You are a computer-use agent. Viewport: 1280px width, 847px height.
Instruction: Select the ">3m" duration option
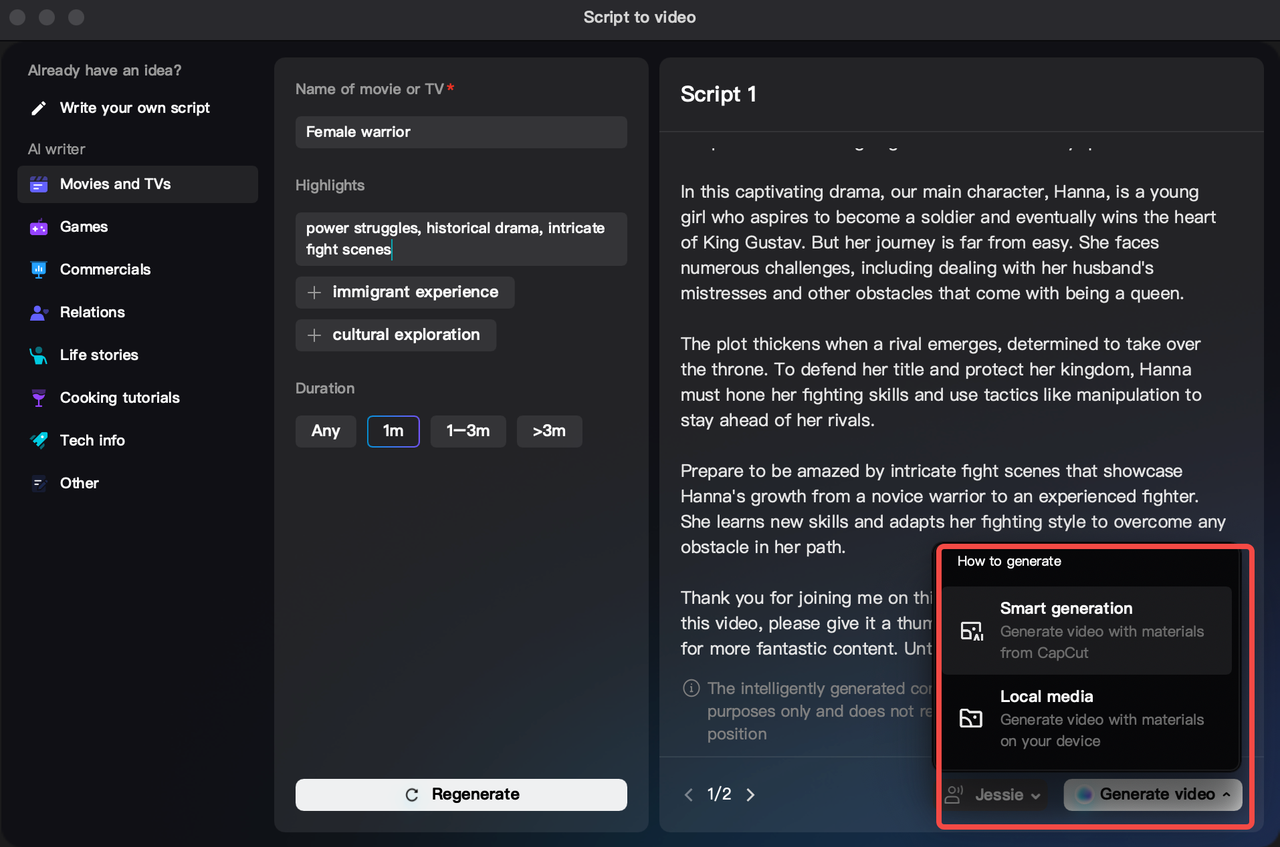549,431
